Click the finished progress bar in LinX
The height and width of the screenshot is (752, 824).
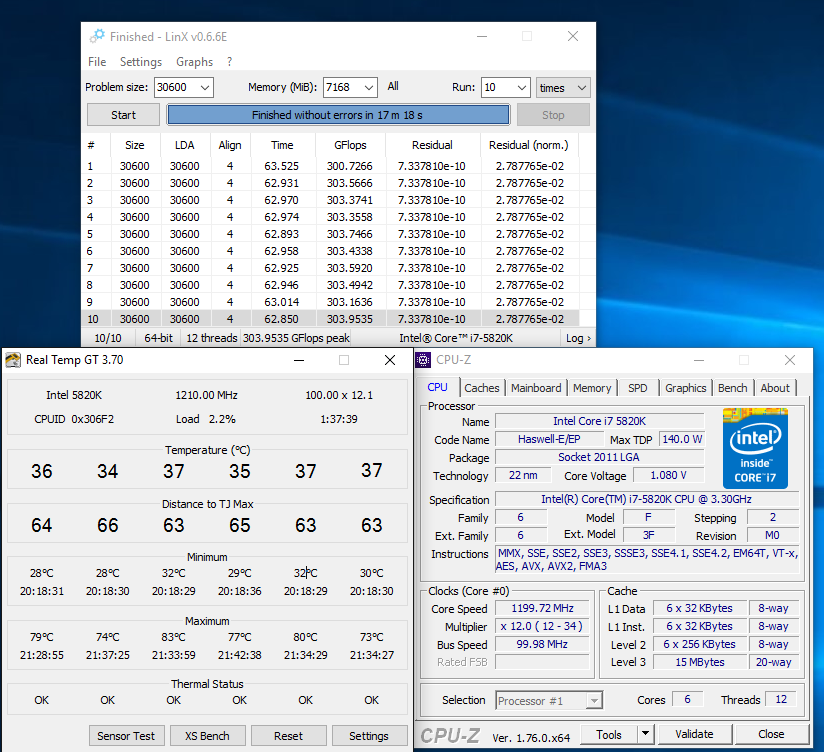click(x=338, y=115)
